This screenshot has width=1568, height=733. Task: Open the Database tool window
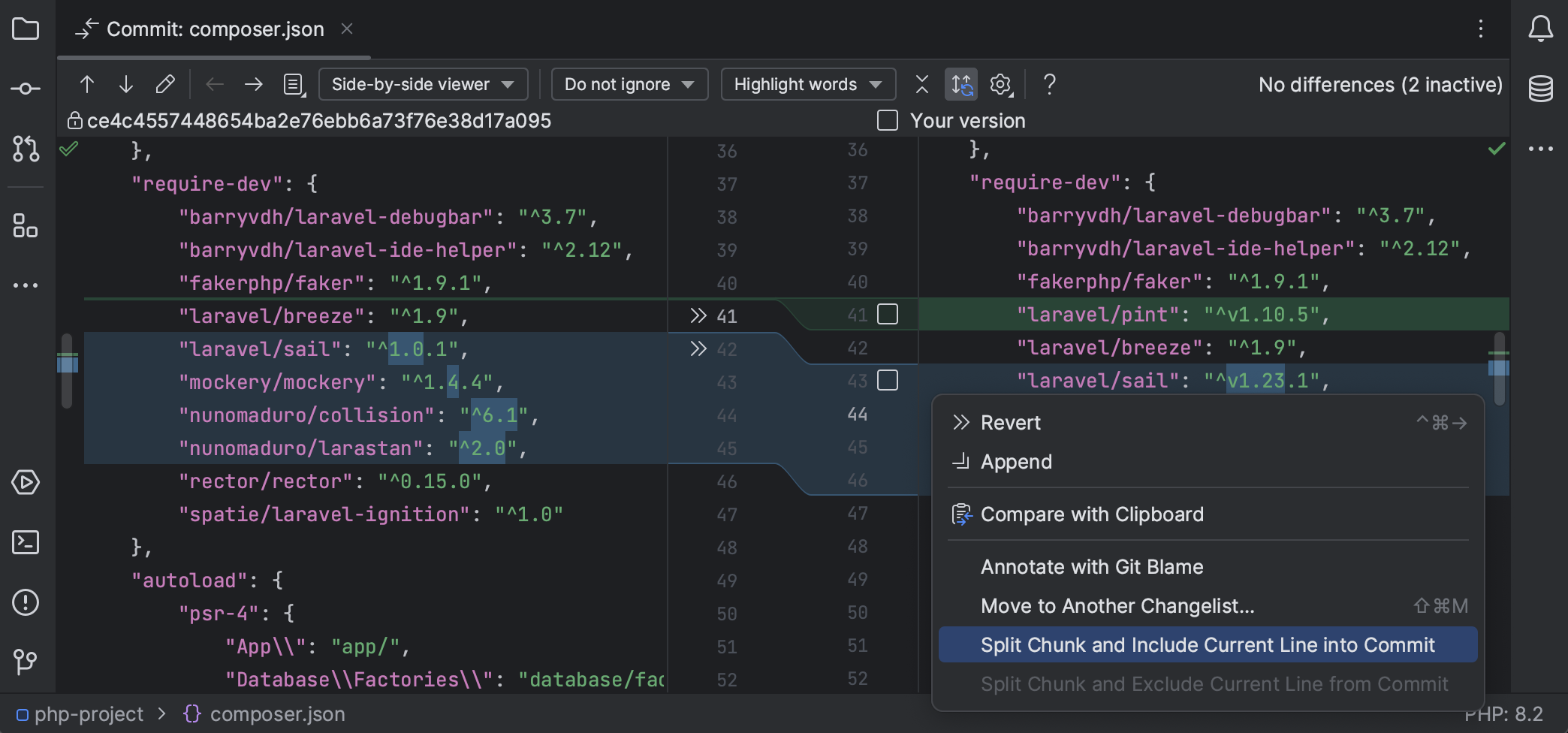(x=1541, y=89)
